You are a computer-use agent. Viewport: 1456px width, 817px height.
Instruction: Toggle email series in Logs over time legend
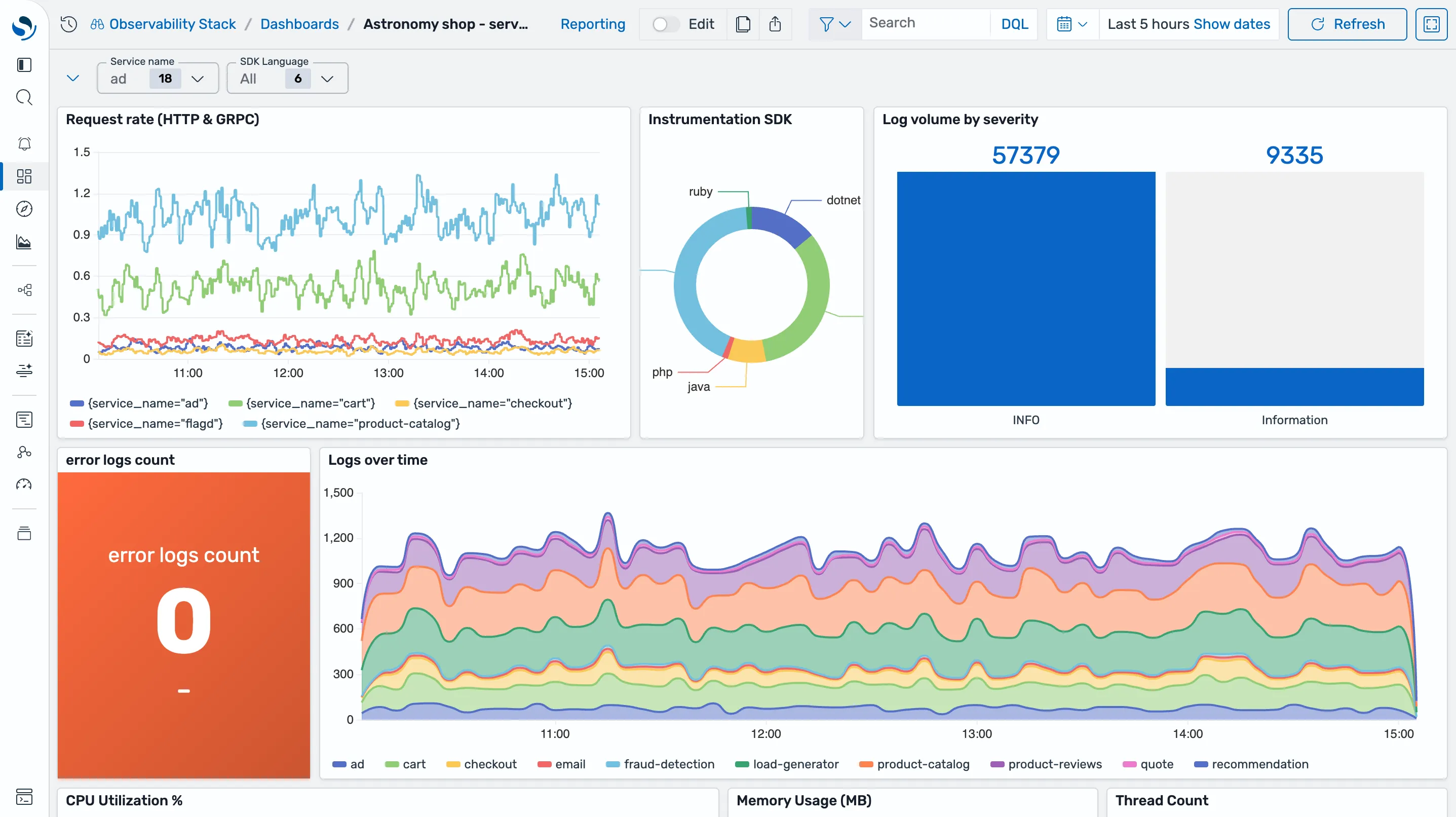[x=561, y=764]
